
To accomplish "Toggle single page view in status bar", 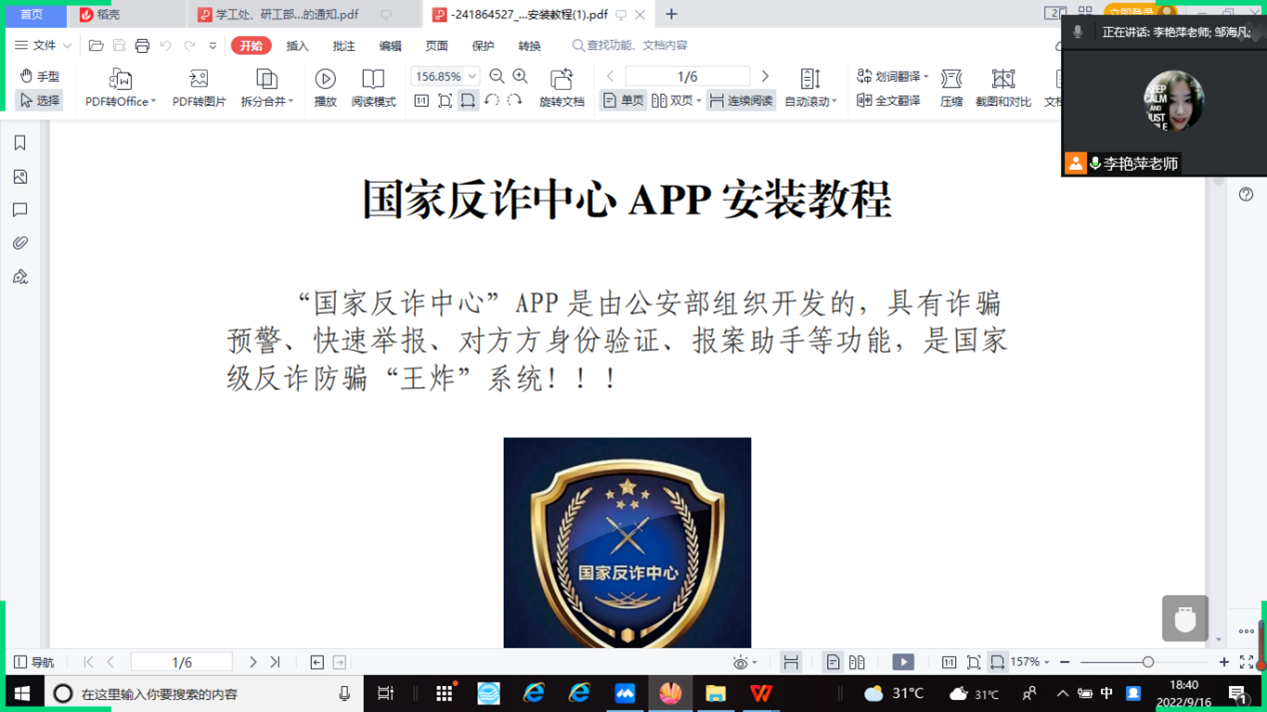I will point(832,662).
